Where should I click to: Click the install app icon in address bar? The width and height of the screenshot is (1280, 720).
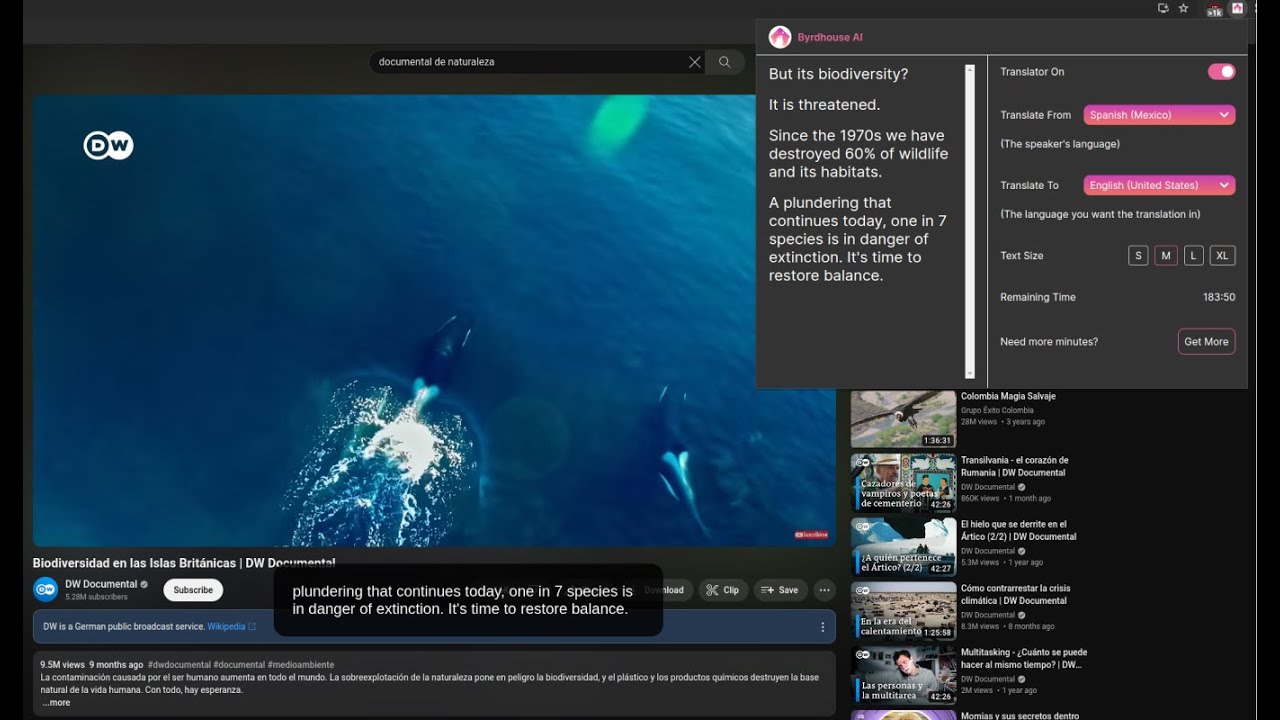[1163, 8]
